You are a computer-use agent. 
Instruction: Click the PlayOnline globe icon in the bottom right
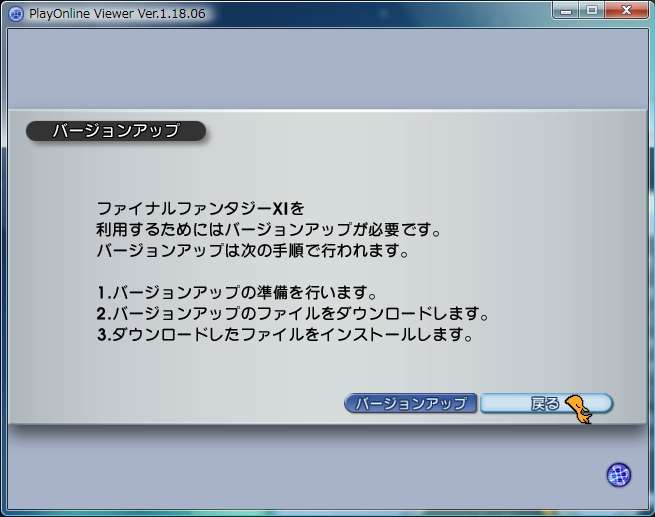coord(619,475)
